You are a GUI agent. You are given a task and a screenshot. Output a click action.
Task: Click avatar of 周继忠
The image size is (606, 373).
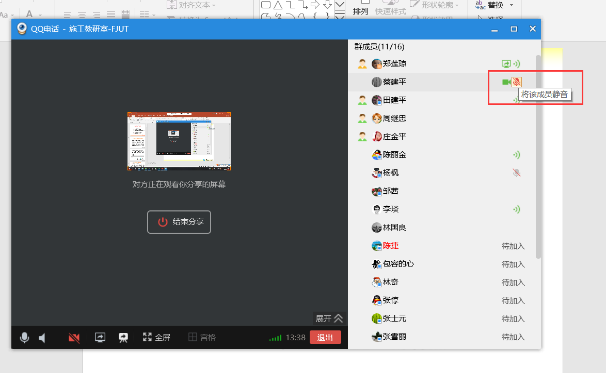point(377,118)
